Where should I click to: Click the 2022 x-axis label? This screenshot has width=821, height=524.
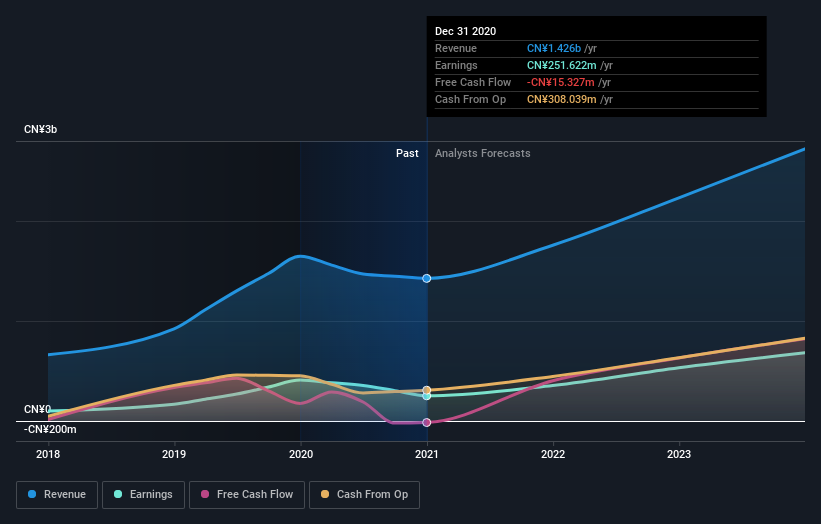tap(553, 454)
